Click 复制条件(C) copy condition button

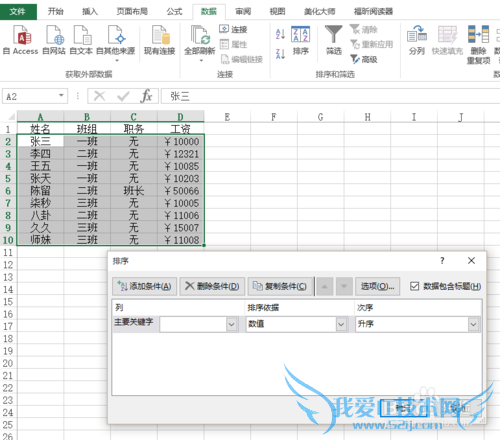tap(280, 286)
